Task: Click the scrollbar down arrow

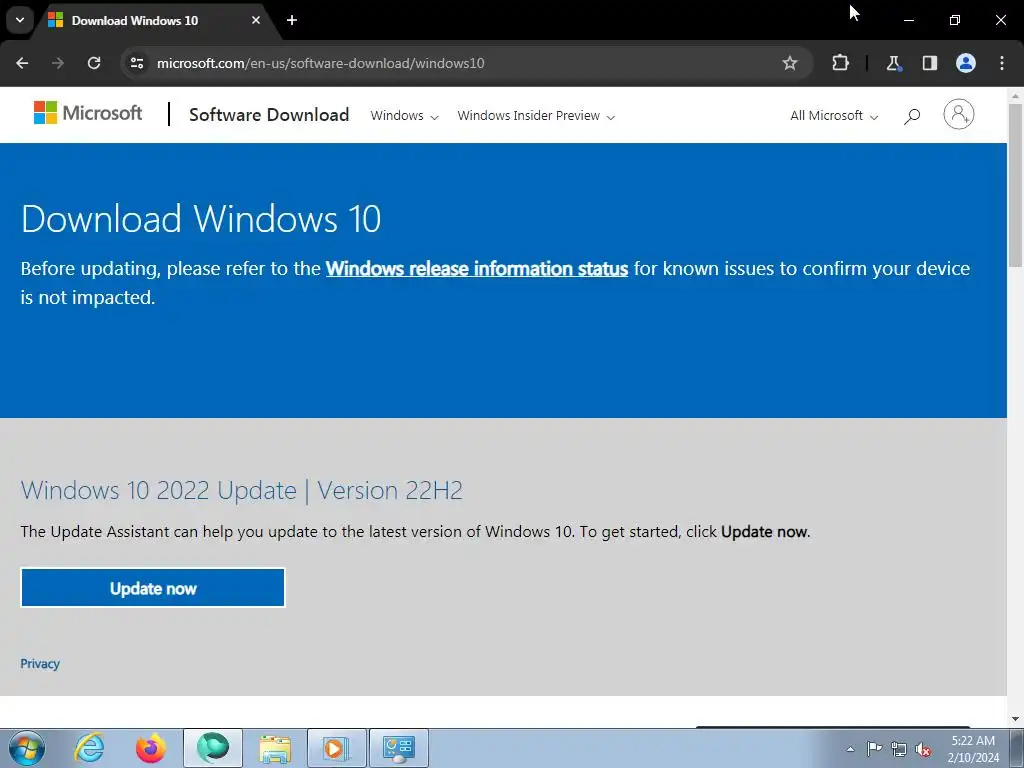Action: (1016, 719)
